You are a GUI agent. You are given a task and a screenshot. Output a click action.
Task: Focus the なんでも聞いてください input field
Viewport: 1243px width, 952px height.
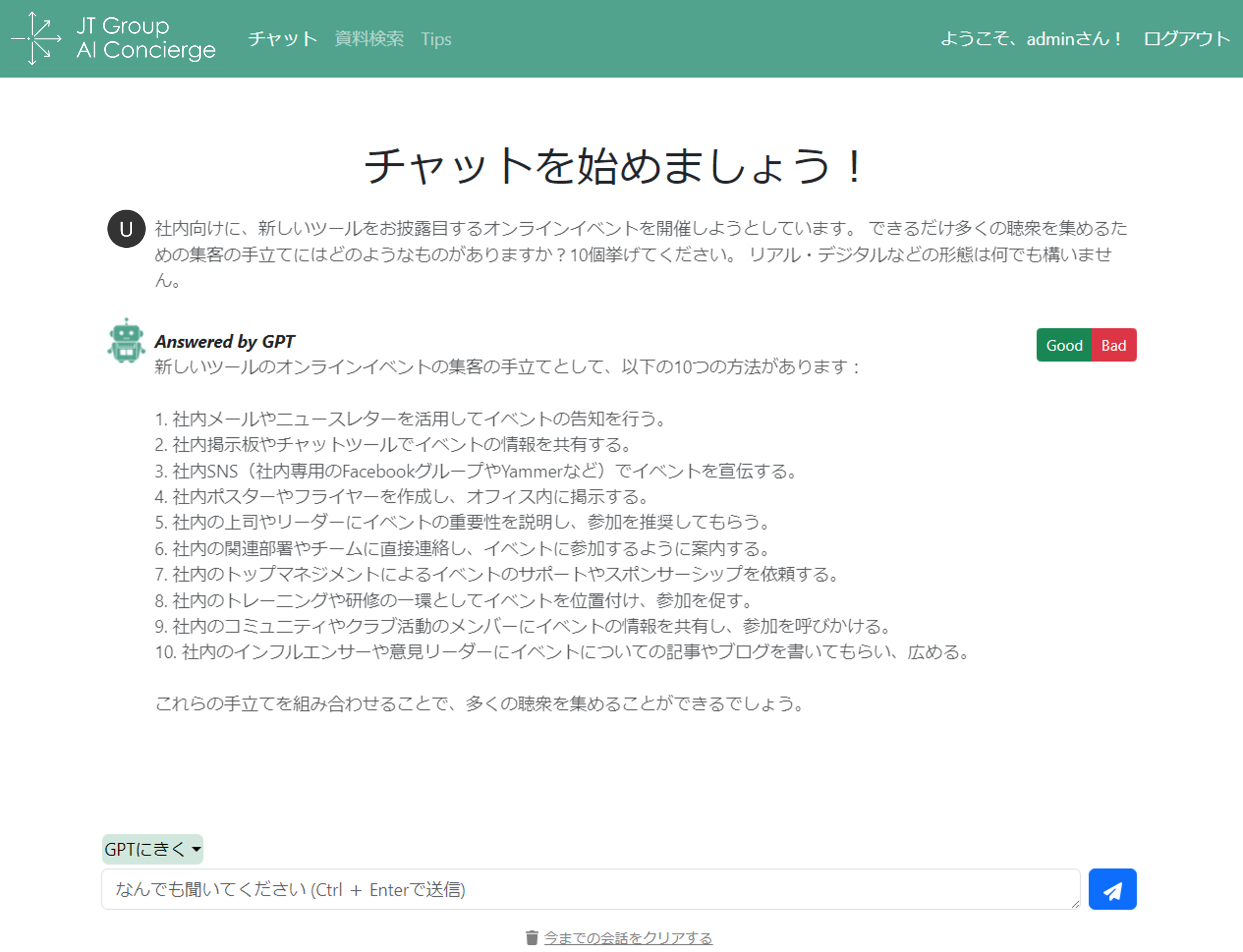pos(591,889)
